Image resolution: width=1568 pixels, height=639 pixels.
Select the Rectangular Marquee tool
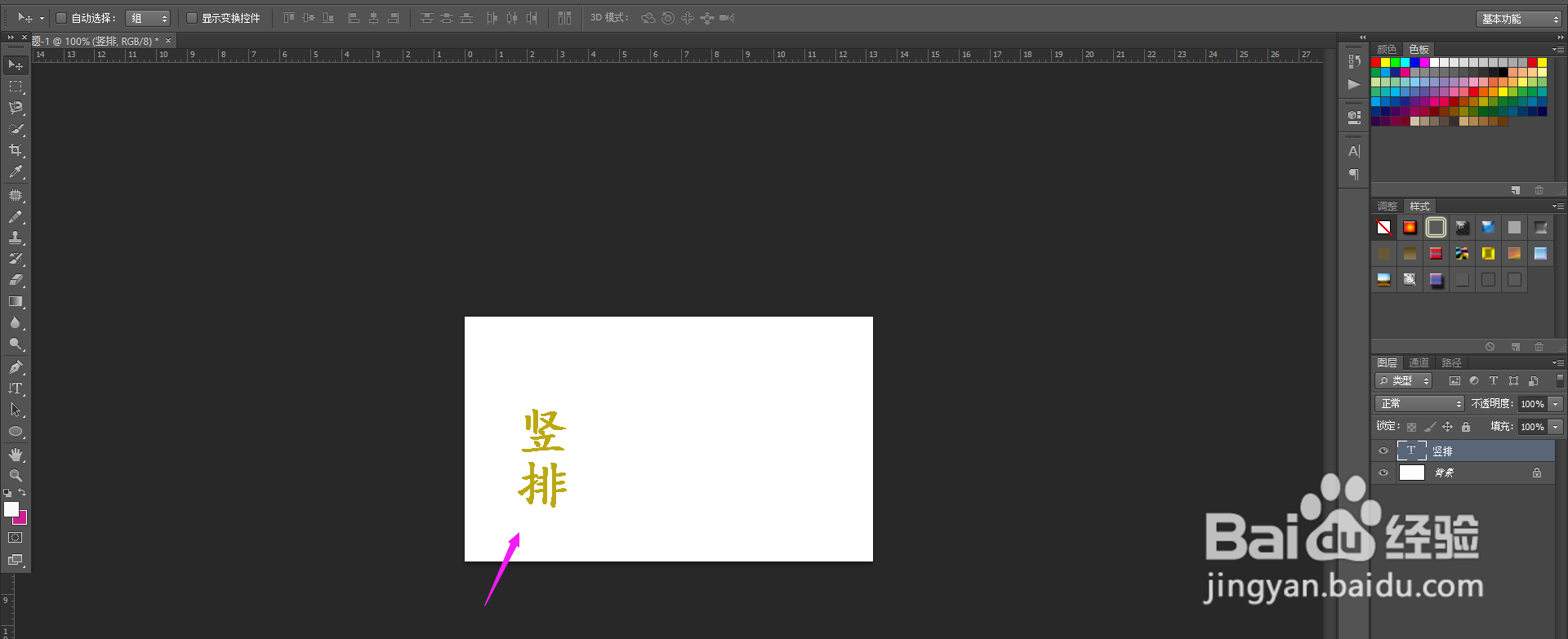coord(16,86)
